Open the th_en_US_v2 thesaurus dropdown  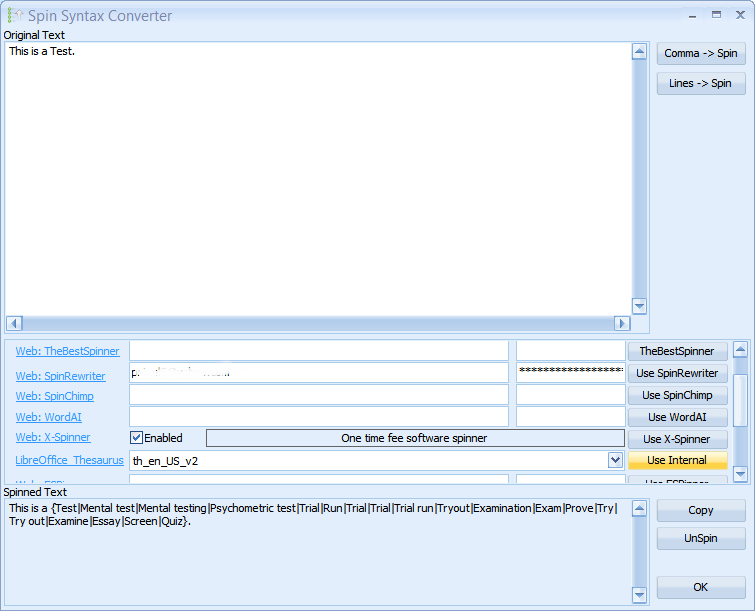point(615,460)
